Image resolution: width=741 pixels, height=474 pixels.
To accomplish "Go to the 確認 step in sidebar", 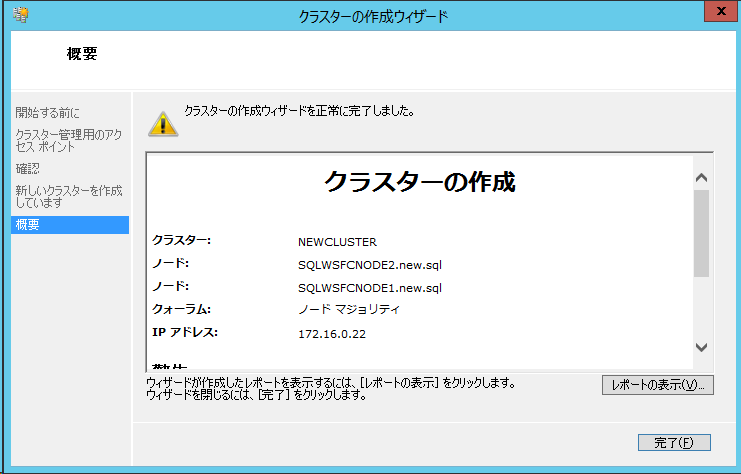I will (x=28, y=168).
